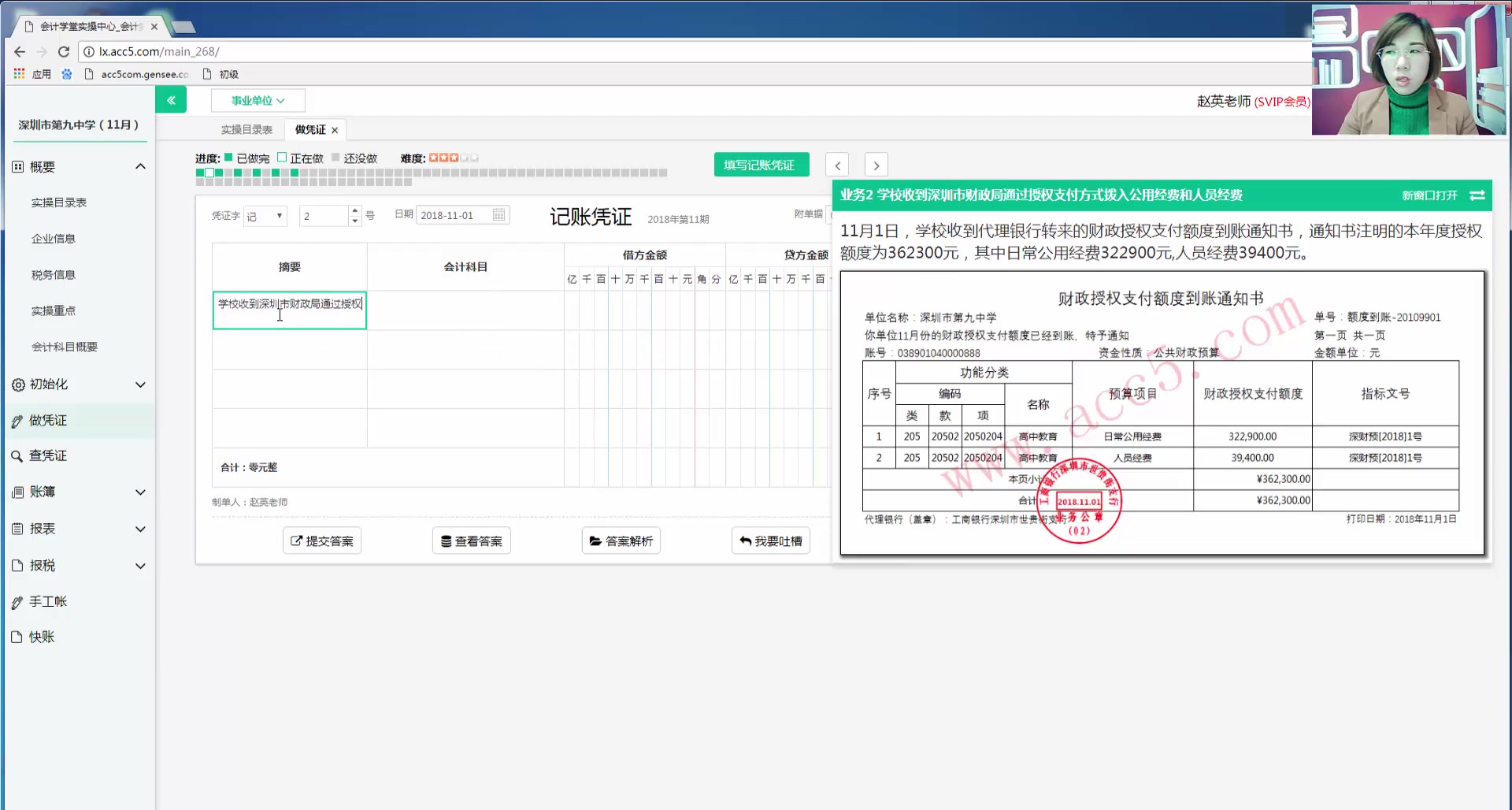Collapse the sidebar using the « icon
Screen dimensions: 1512x810
171,99
